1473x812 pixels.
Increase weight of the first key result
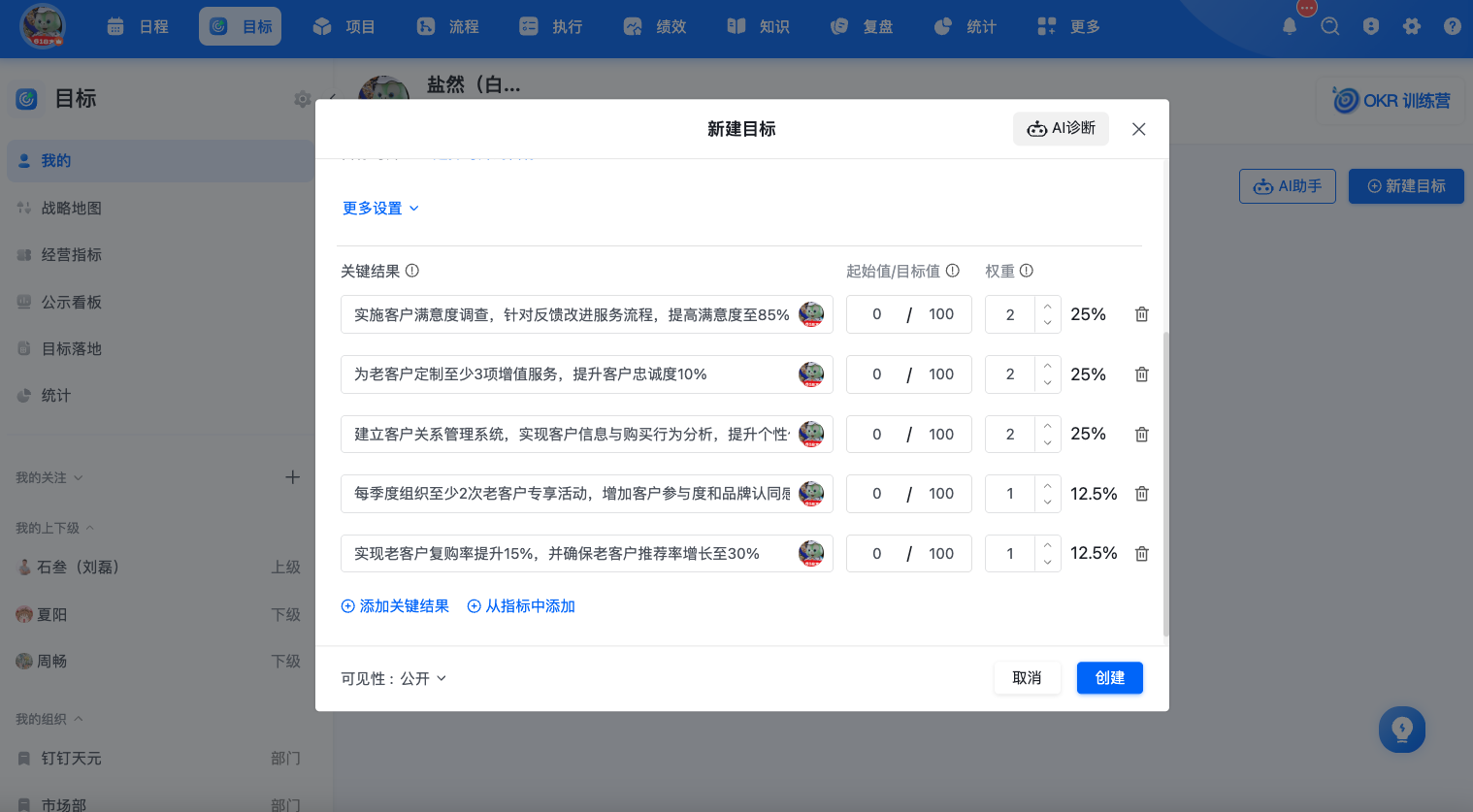pyautogui.click(x=1048, y=307)
